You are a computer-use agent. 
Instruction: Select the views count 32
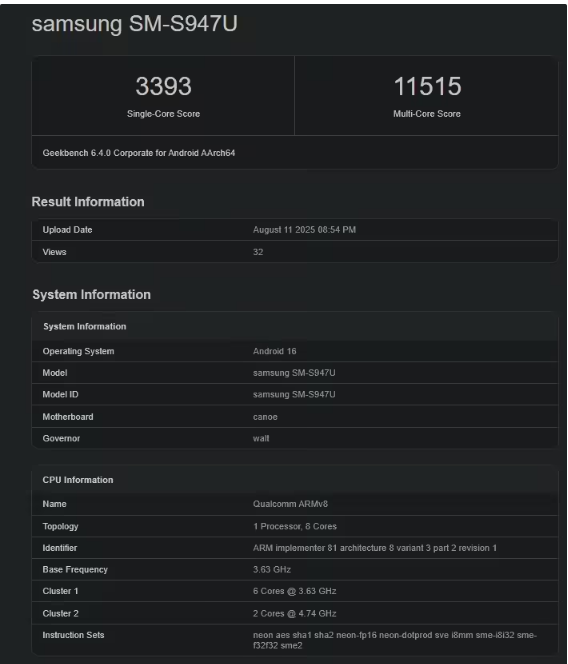pos(258,252)
